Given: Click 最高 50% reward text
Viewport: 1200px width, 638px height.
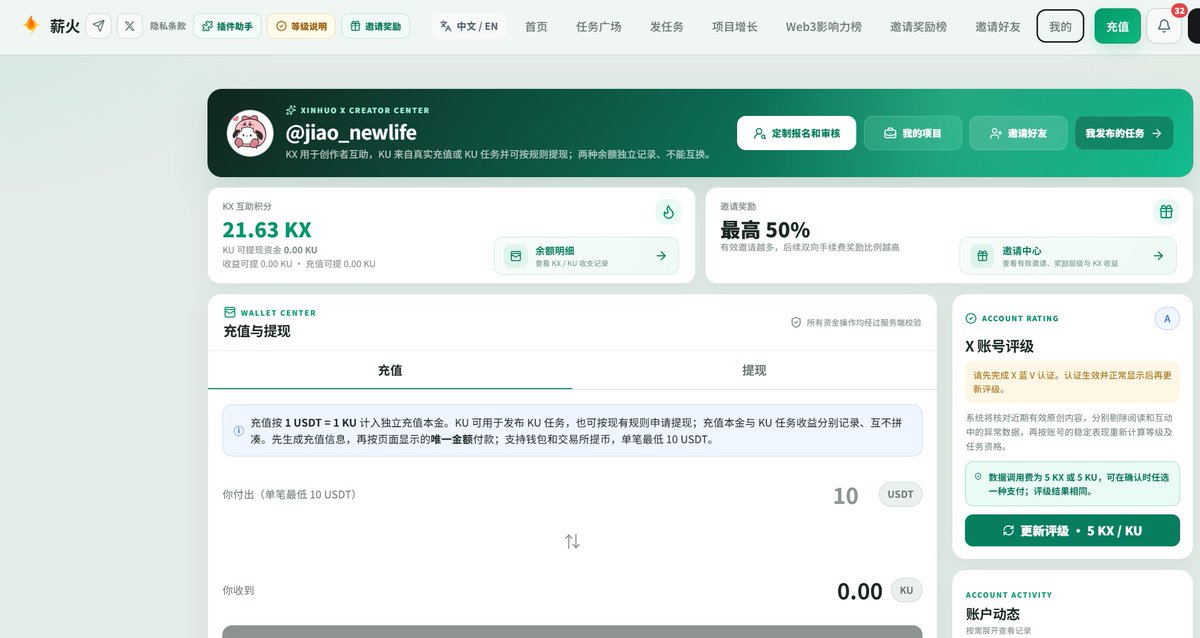Looking at the screenshot, I should pyautogui.click(x=765, y=229).
